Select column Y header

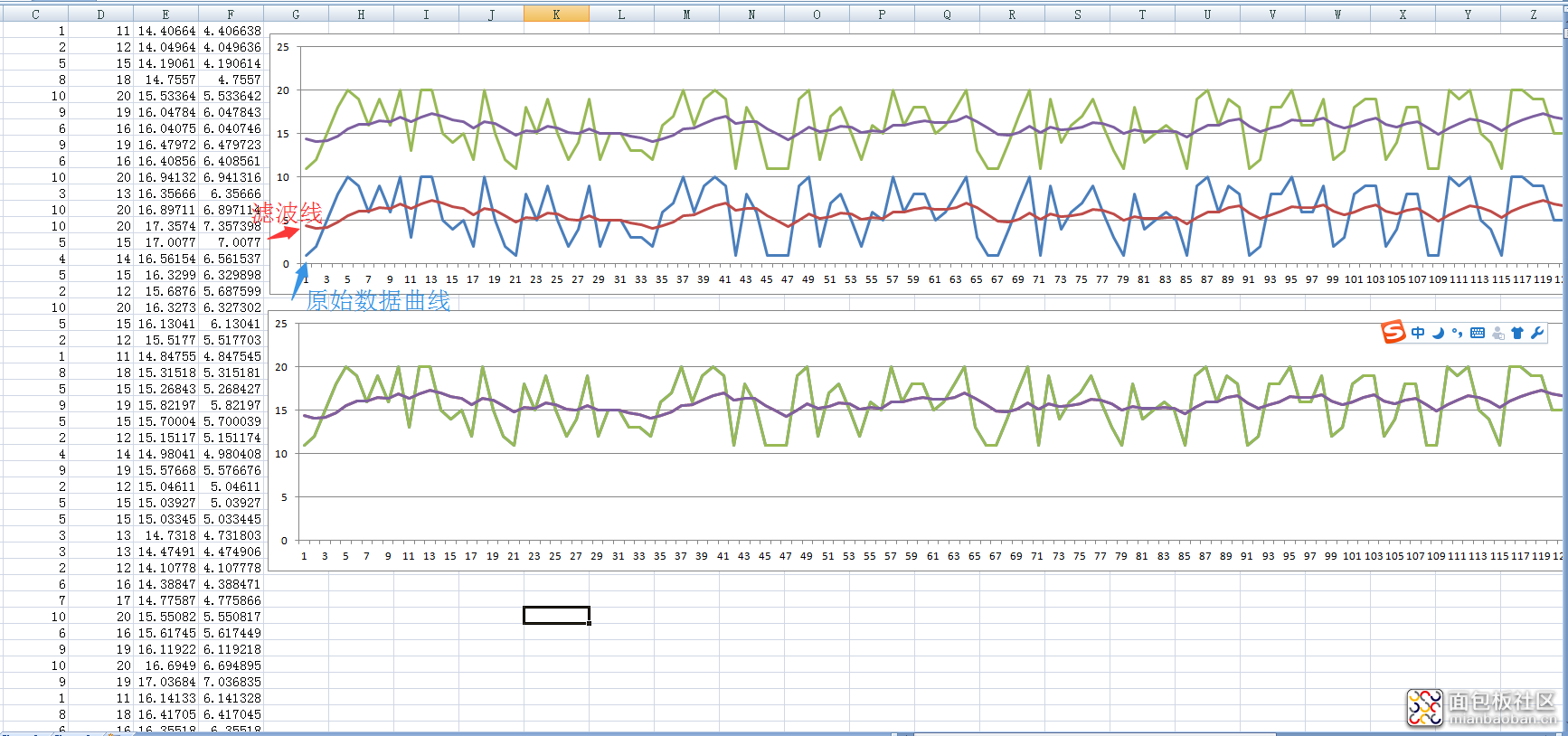(x=1468, y=14)
